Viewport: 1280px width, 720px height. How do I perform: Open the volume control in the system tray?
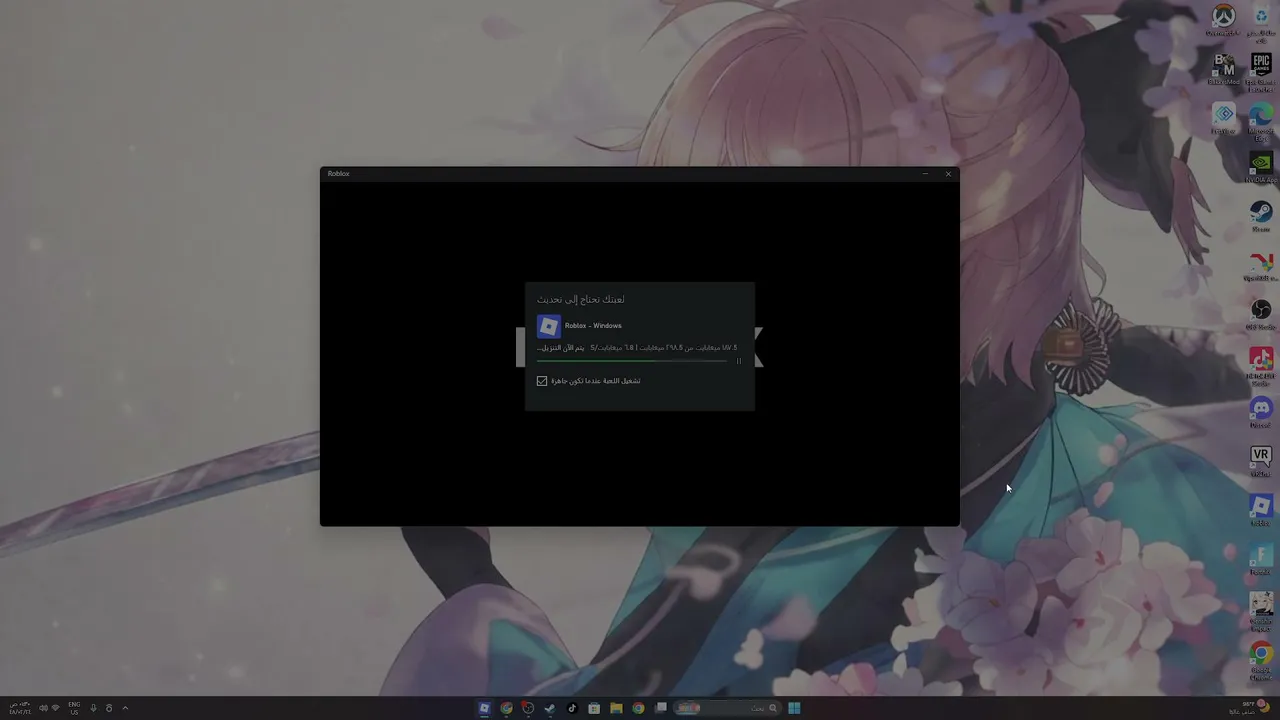point(43,708)
